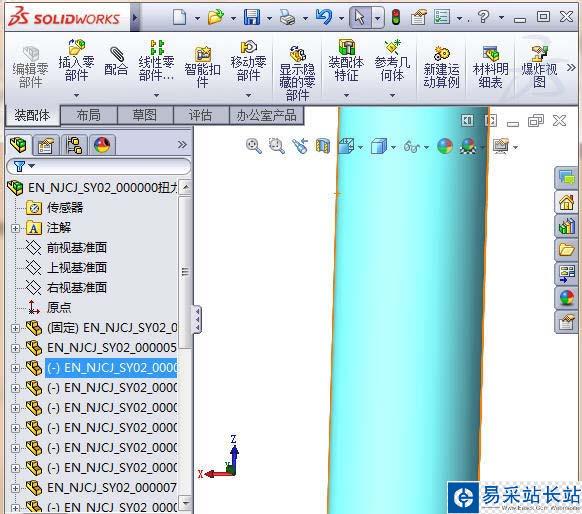
Task: Open the File Explorer folder icon
Action: [566, 250]
